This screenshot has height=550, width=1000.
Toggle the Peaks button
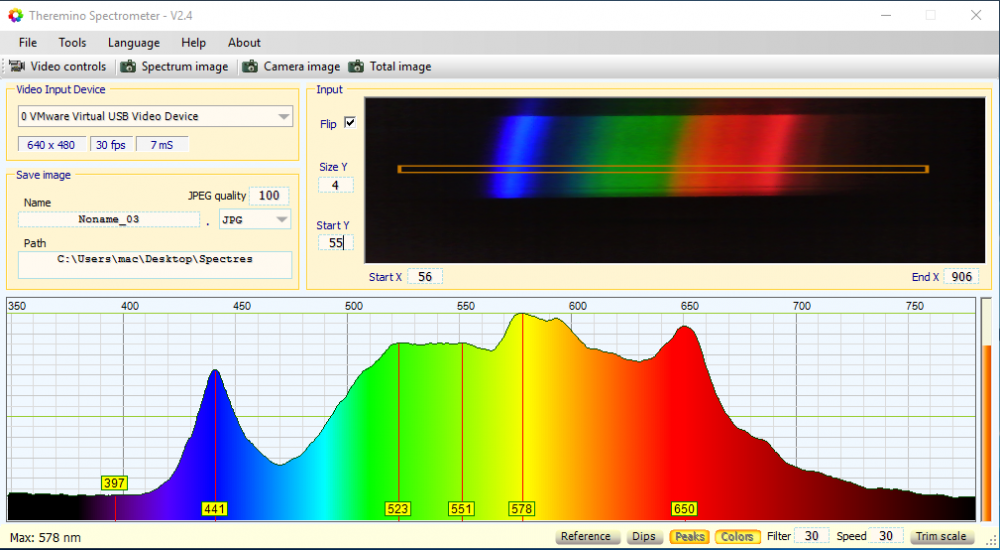(689, 537)
